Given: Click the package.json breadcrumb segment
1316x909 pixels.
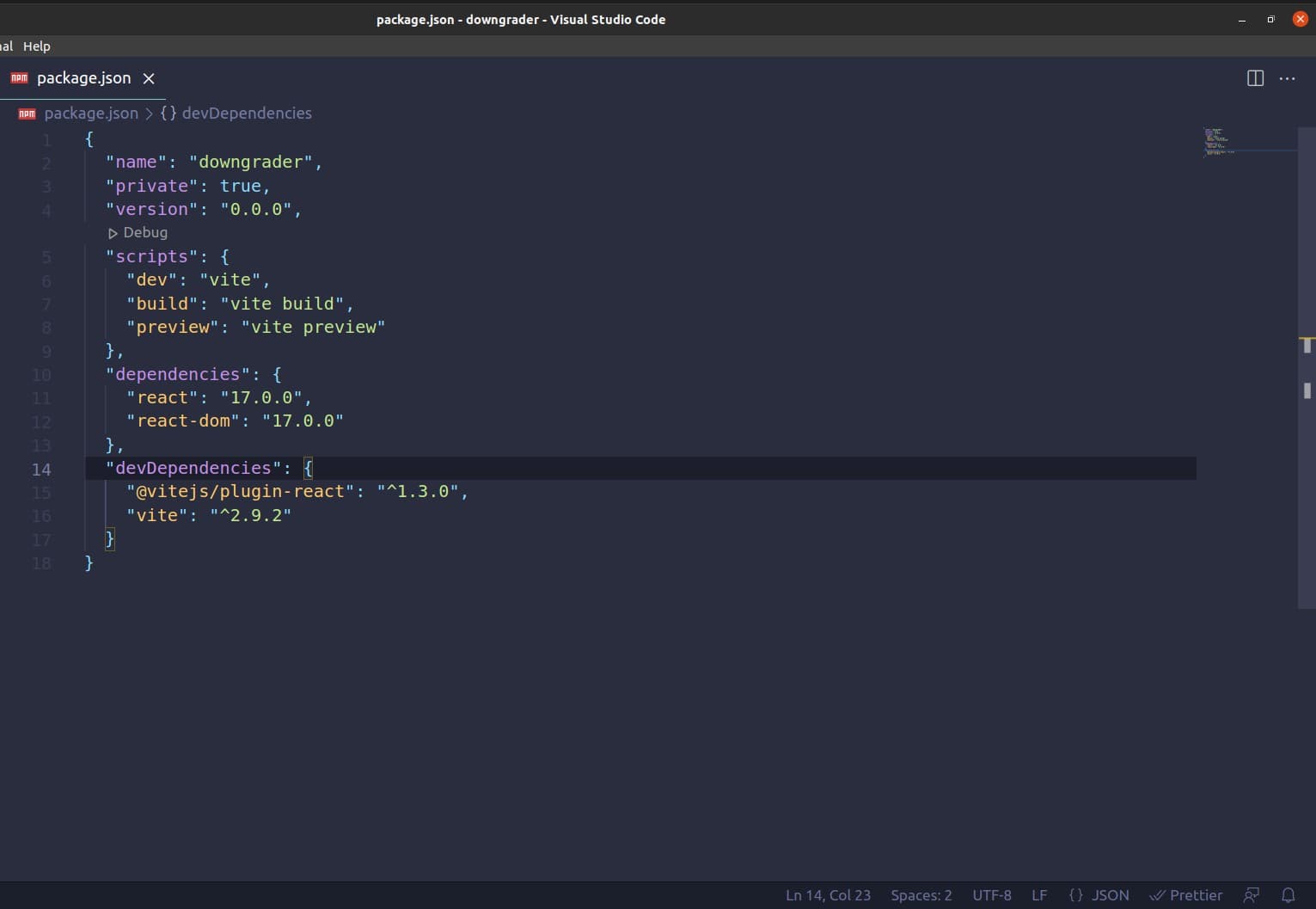Looking at the screenshot, I should 90,114.
